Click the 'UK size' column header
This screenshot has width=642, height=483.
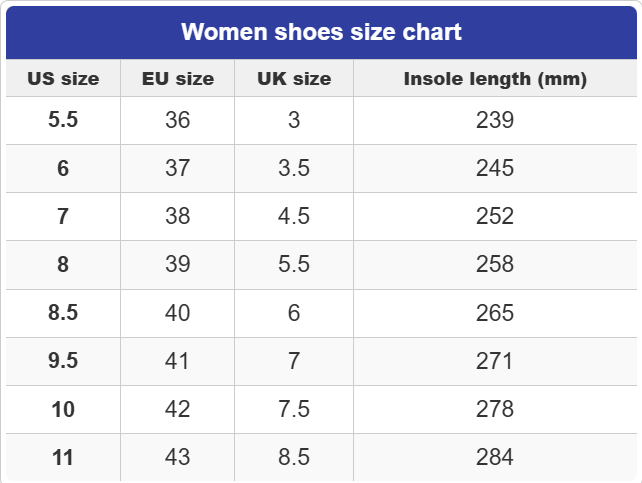click(x=294, y=79)
